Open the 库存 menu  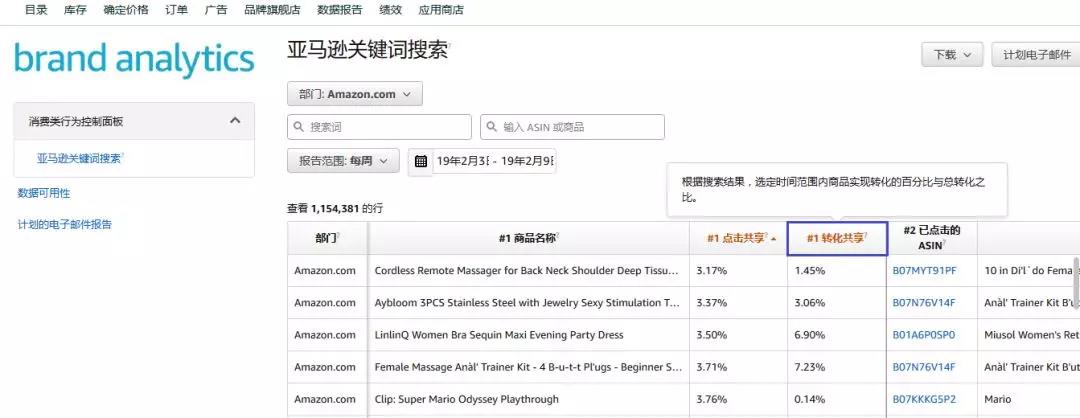click(75, 10)
